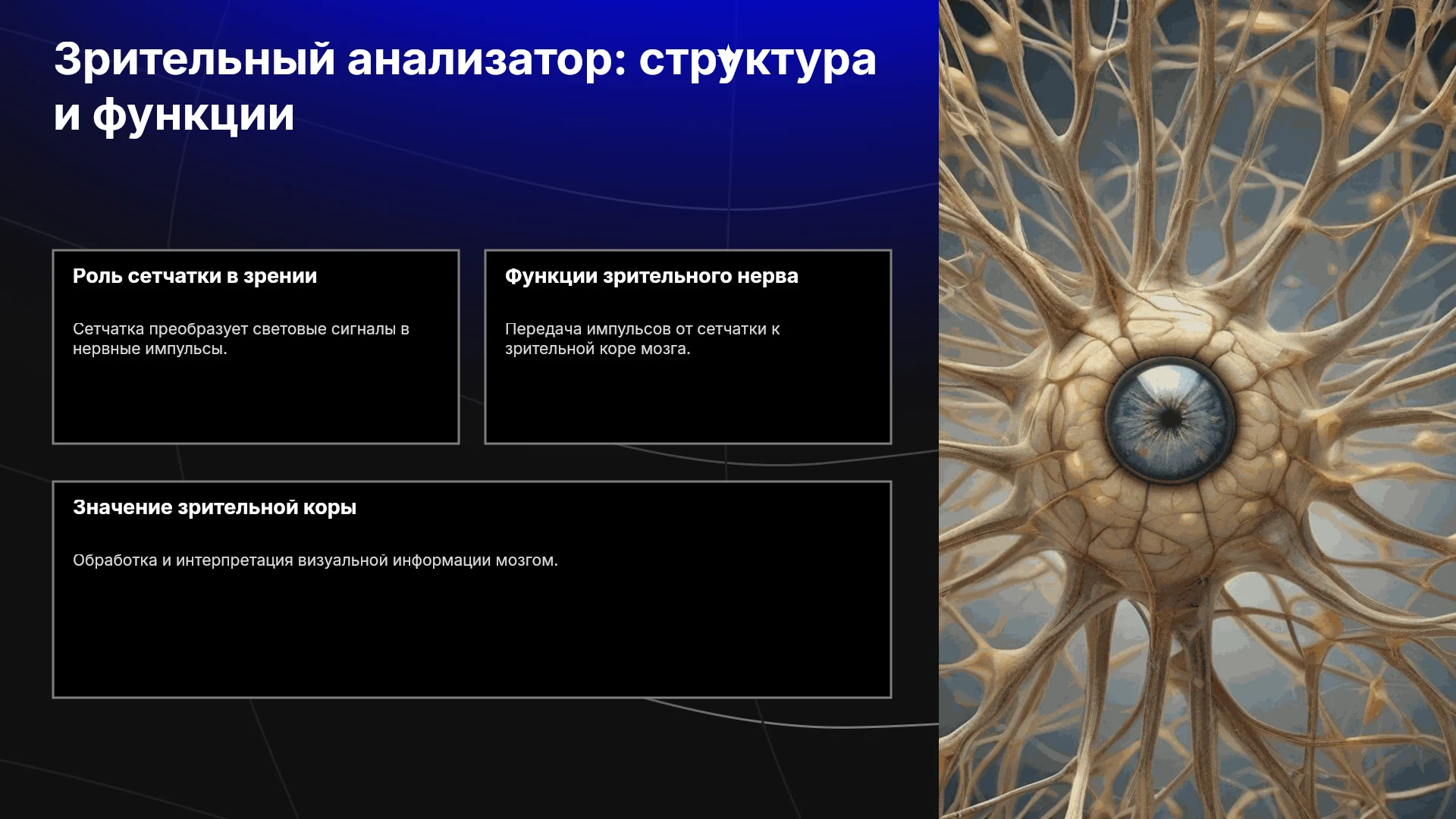The height and width of the screenshot is (819, 1456).
Task: Click the text line 'нервные импульсы.'
Action: tap(150, 349)
